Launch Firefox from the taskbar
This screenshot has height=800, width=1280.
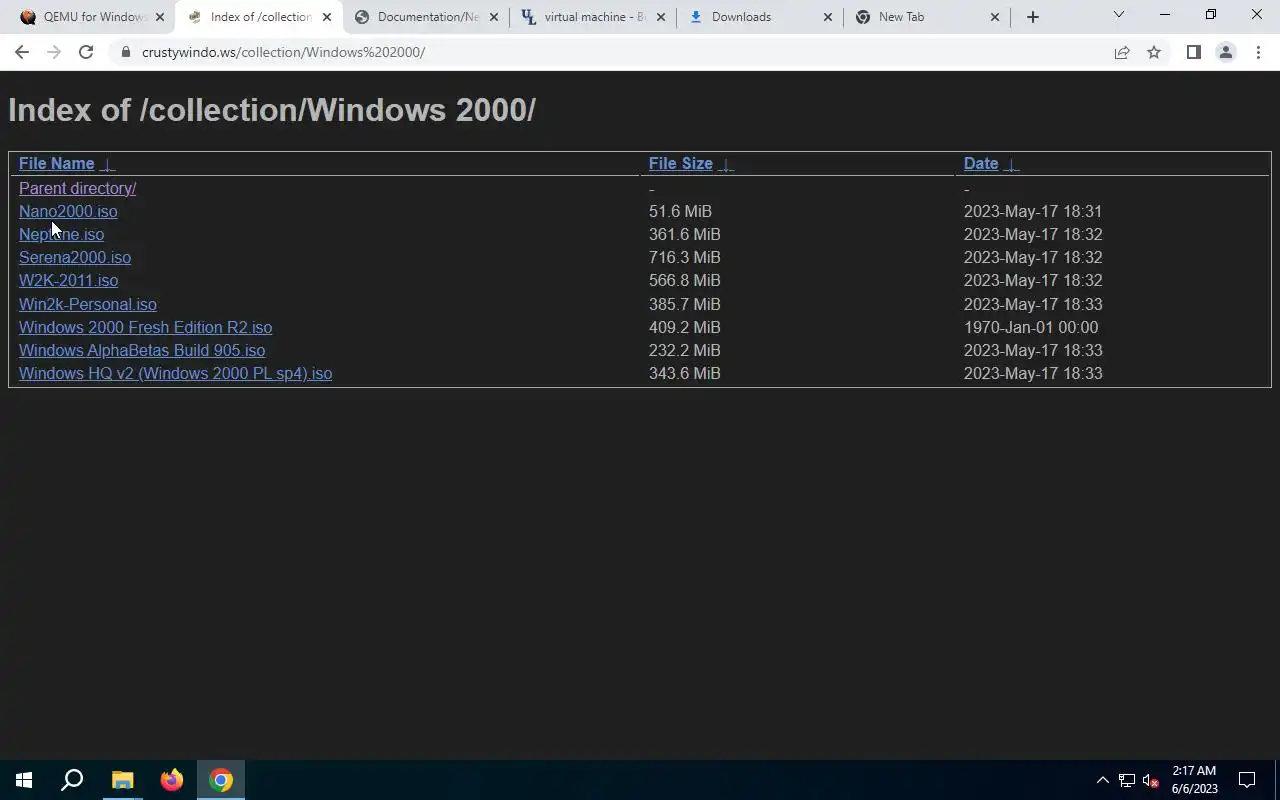[172, 780]
